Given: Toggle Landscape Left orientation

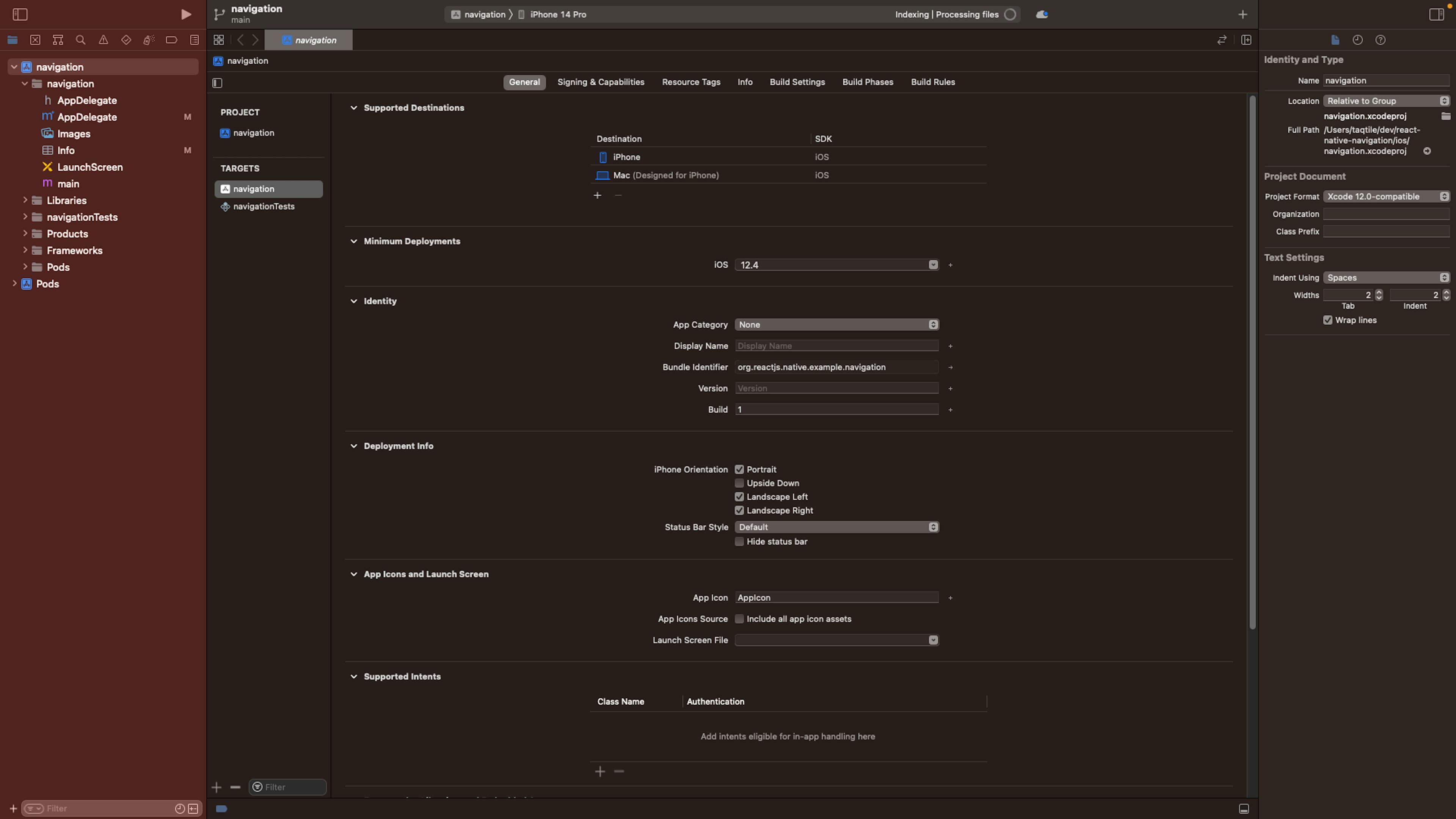Looking at the screenshot, I should coord(739,496).
